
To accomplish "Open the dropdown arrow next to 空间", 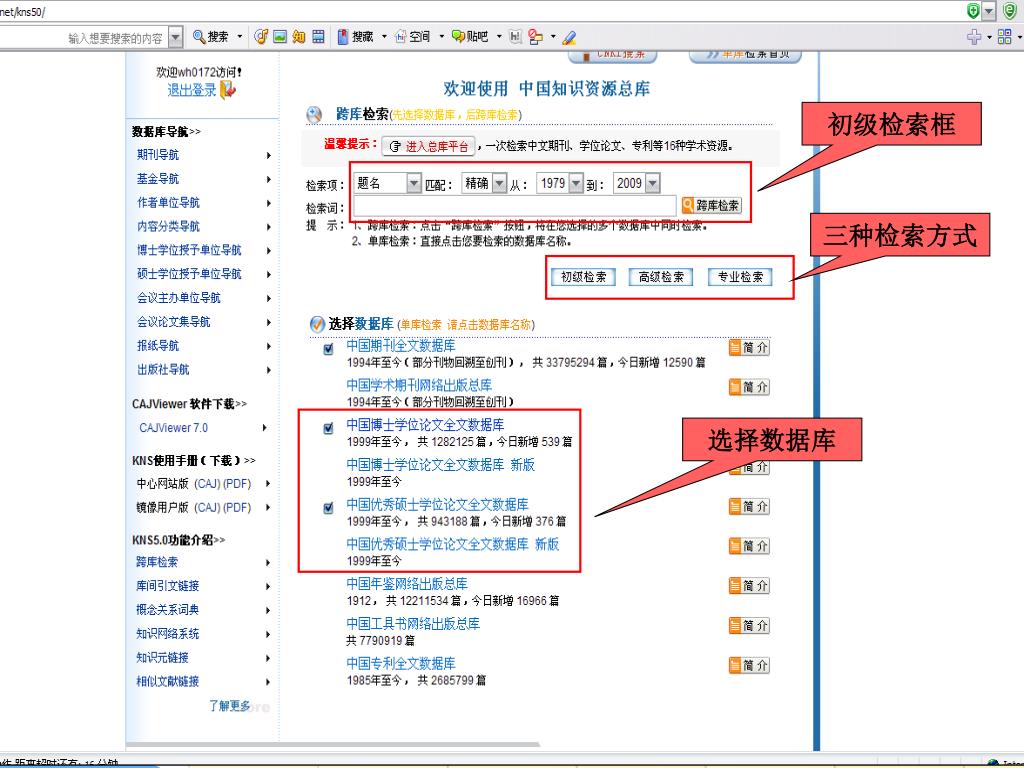I will coord(441,37).
